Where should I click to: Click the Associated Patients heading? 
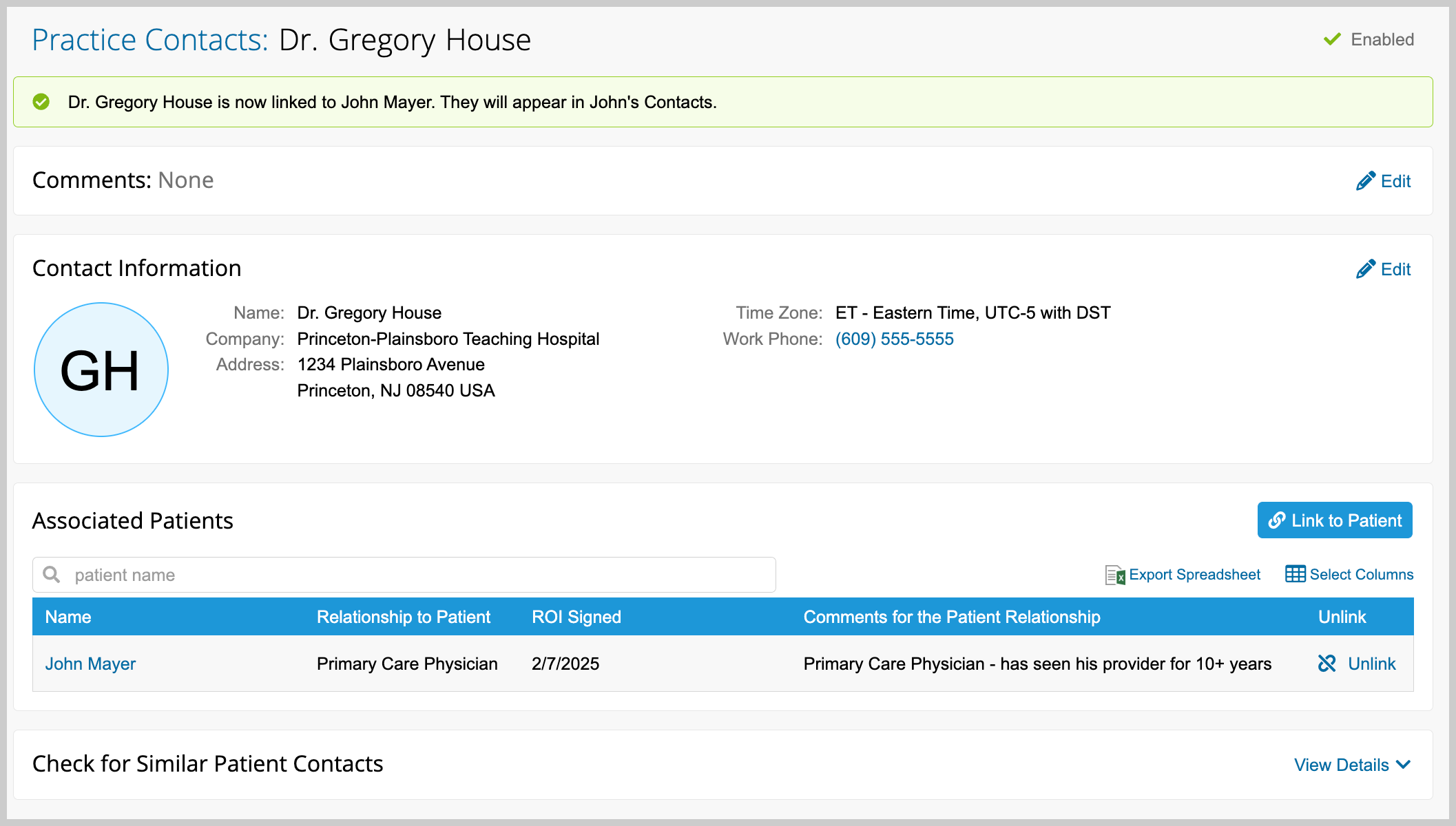(133, 520)
